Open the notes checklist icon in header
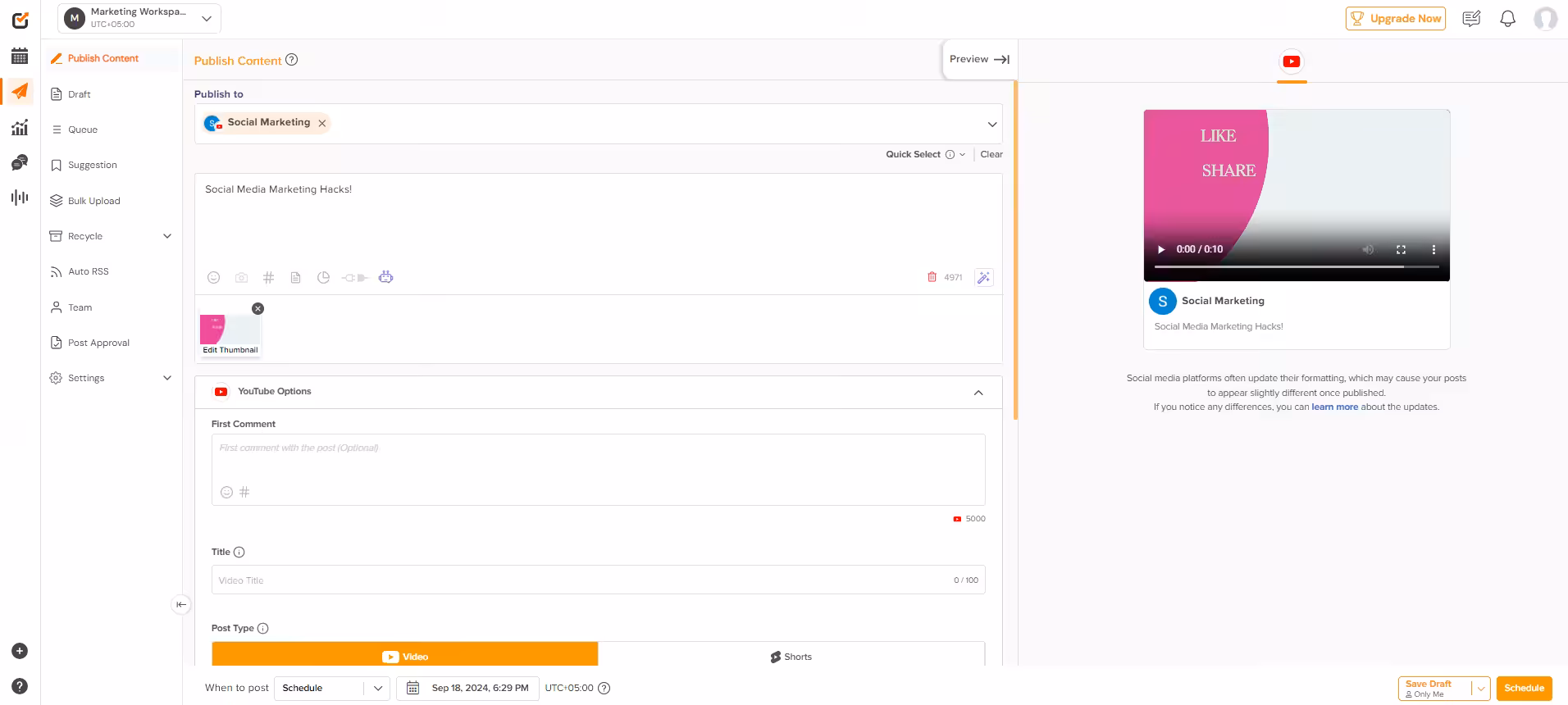This screenshot has height=705, width=1568. 1471,18
